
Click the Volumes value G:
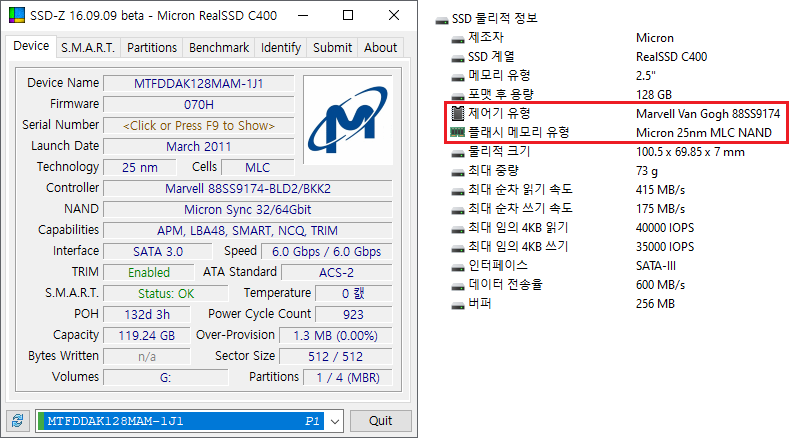(x=165, y=378)
